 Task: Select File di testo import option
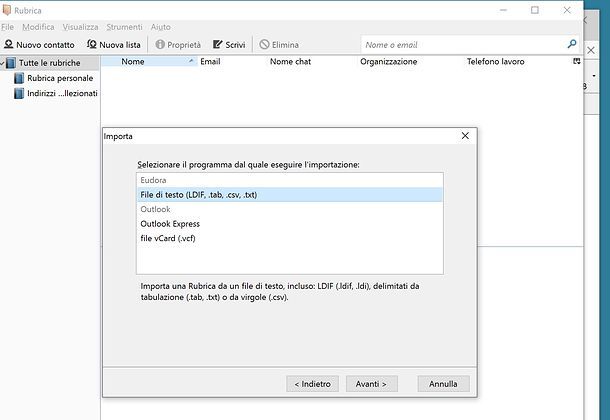[x=290, y=195]
